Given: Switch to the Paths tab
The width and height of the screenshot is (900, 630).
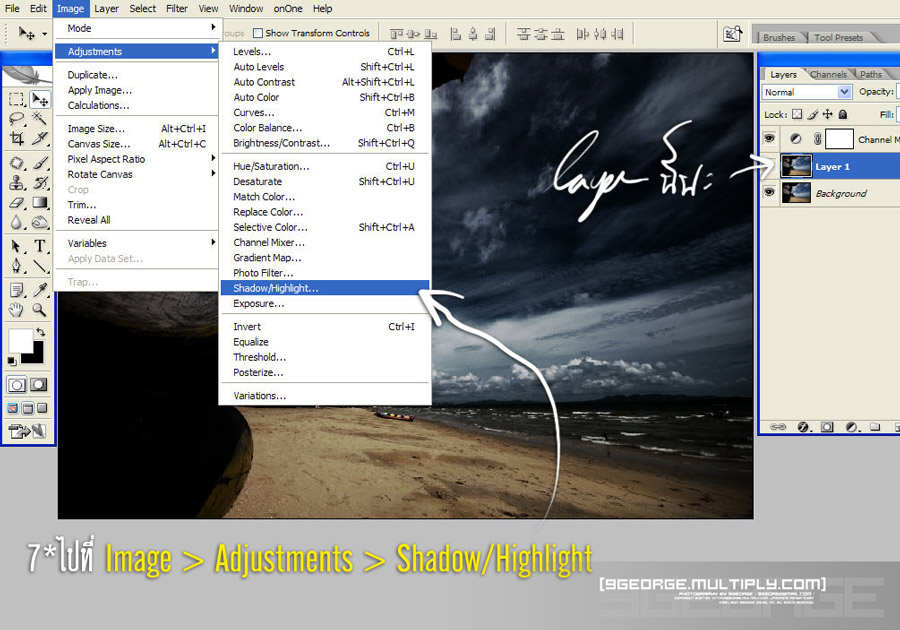Looking at the screenshot, I should 871,75.
